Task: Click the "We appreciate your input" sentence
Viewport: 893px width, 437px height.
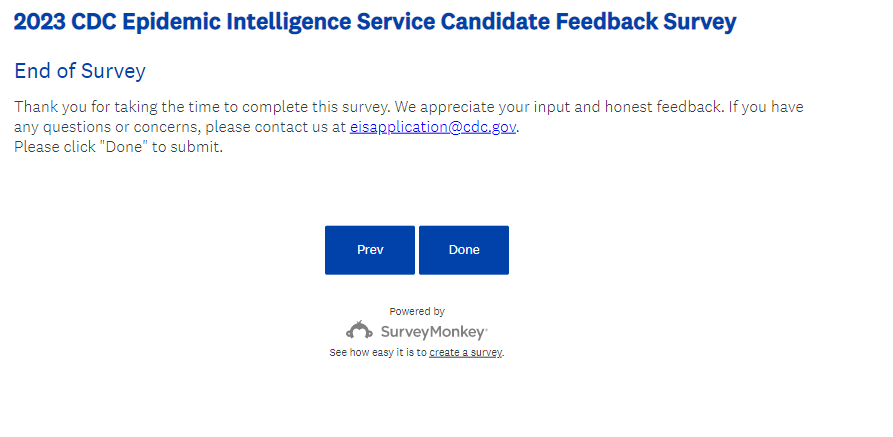Action: pyautogui.click(x=520, y=107)
